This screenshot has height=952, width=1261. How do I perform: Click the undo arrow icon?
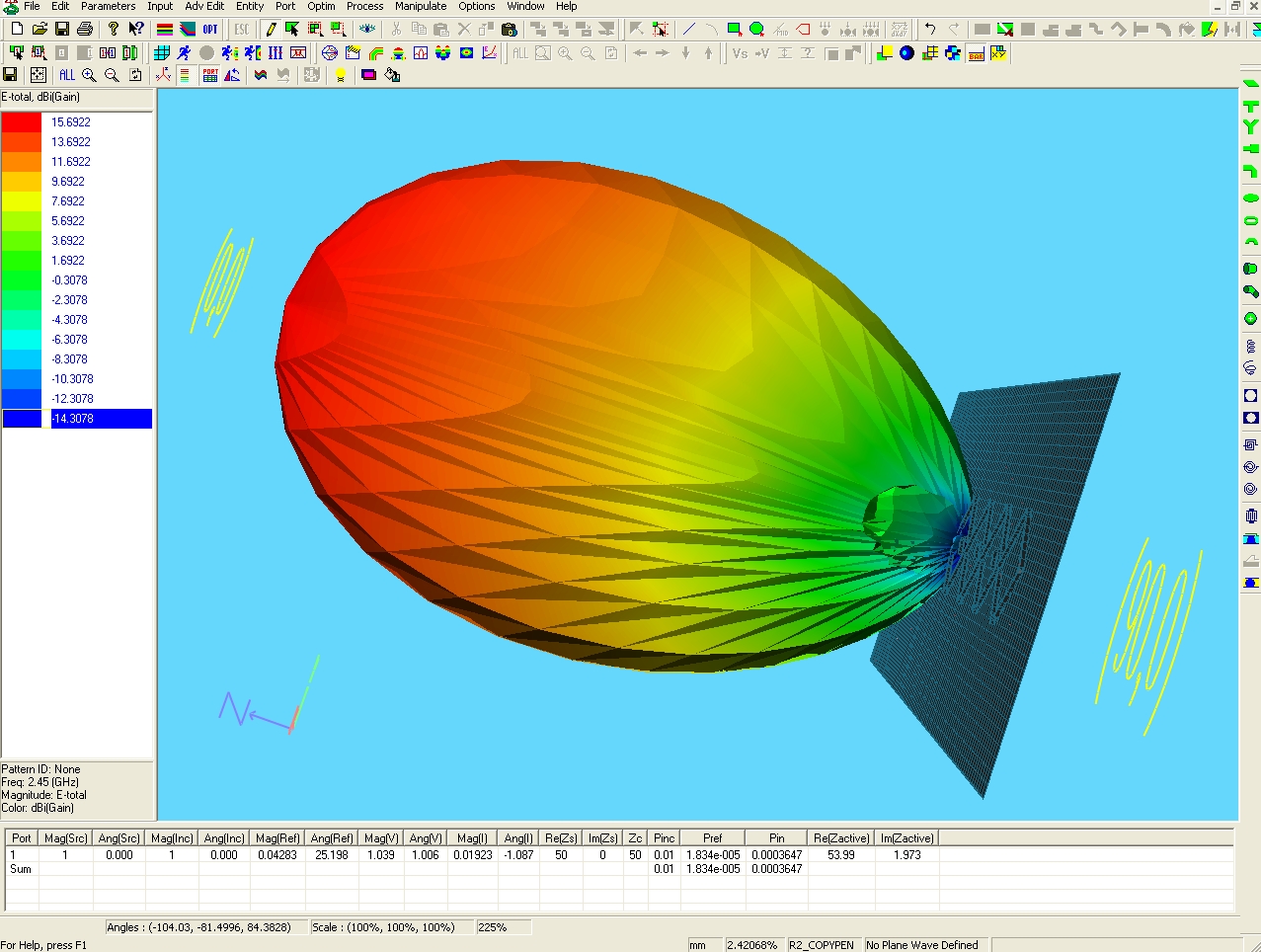point(930,30)
